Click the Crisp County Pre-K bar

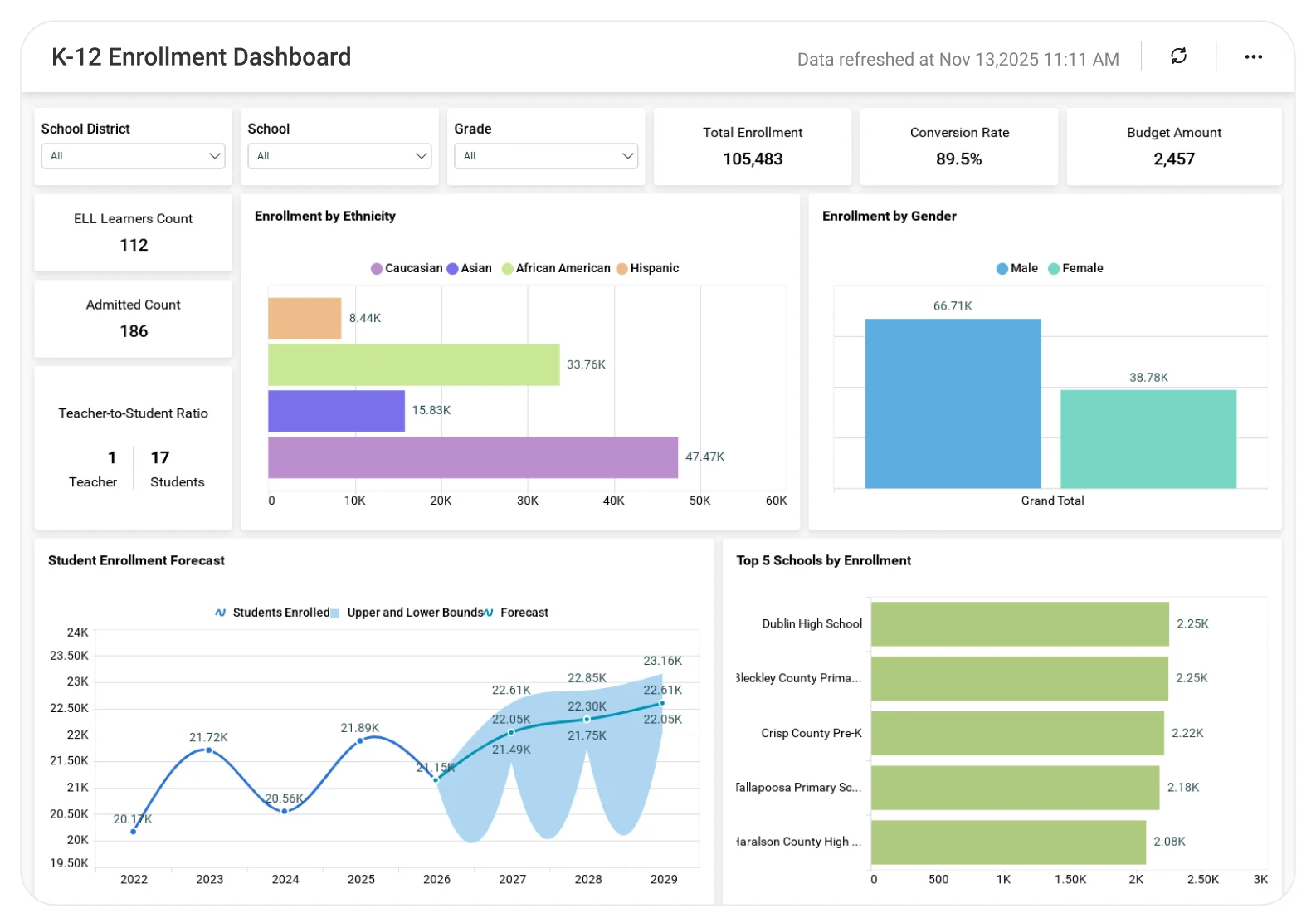pyautogui.click(x=1017, y=733)
